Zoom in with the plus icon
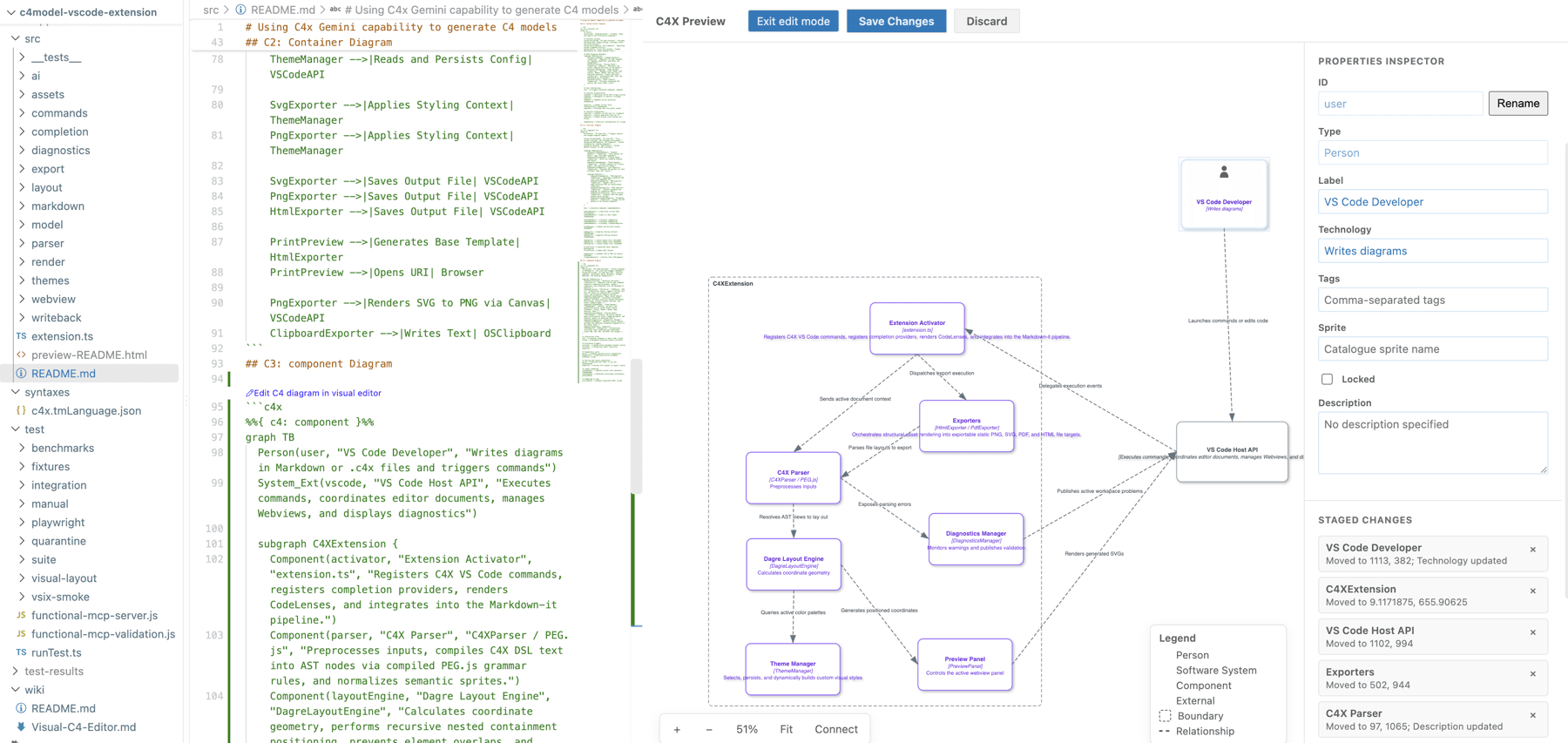The image size is (1568, 743). pyautogui.click(x=677, y=729)
